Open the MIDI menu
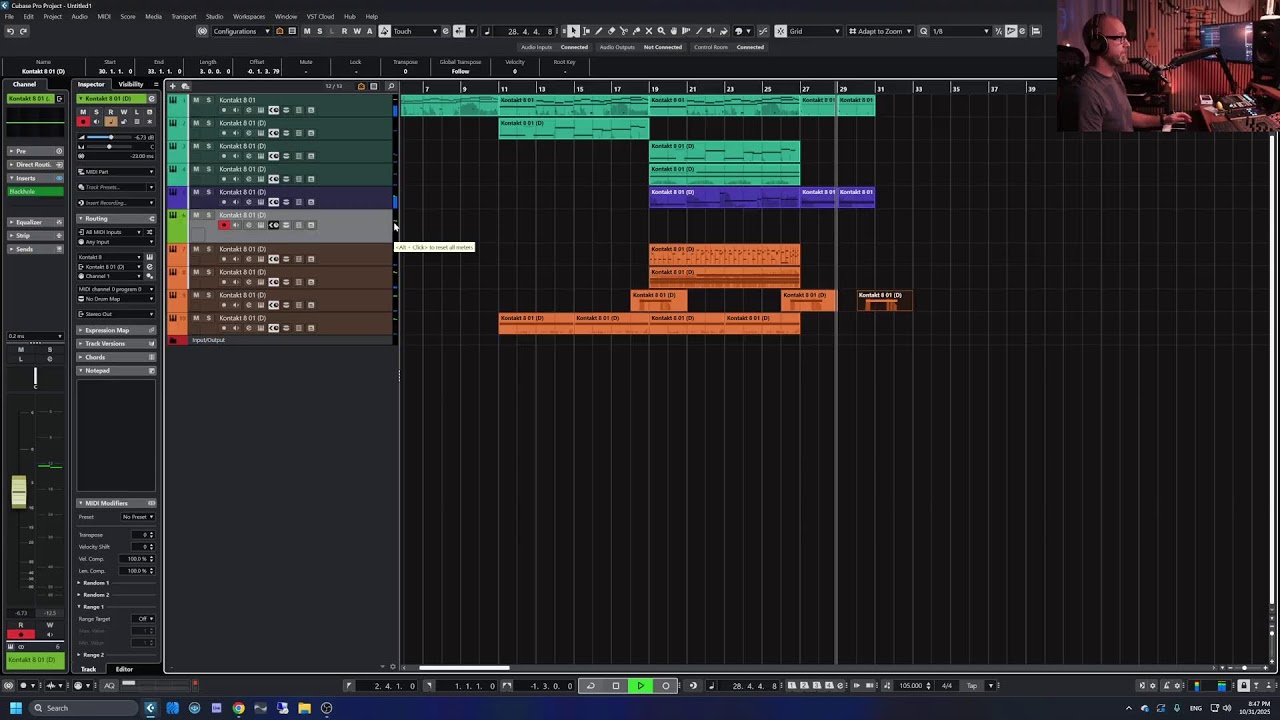Viewport: 1280px width, 720px height. point(104,16)
